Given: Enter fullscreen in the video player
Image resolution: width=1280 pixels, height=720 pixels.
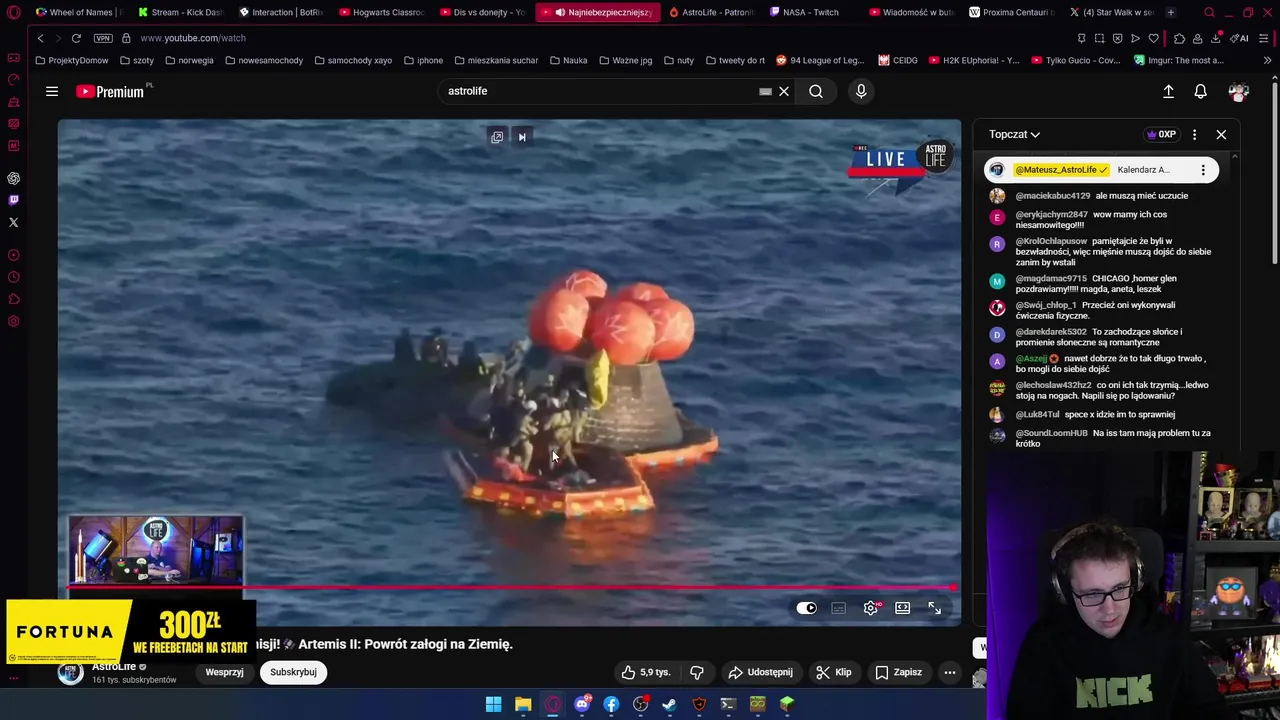Looking at the screenshot, I should pyautogui.click(x=934, y=608).
